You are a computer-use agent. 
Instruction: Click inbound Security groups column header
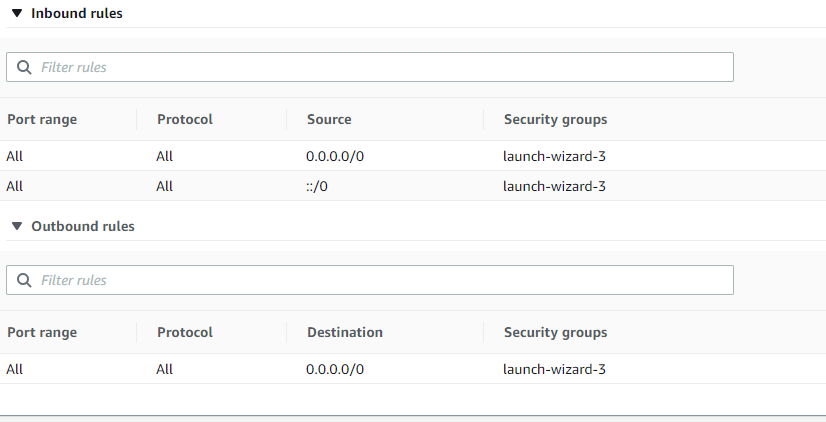point(555,120)
